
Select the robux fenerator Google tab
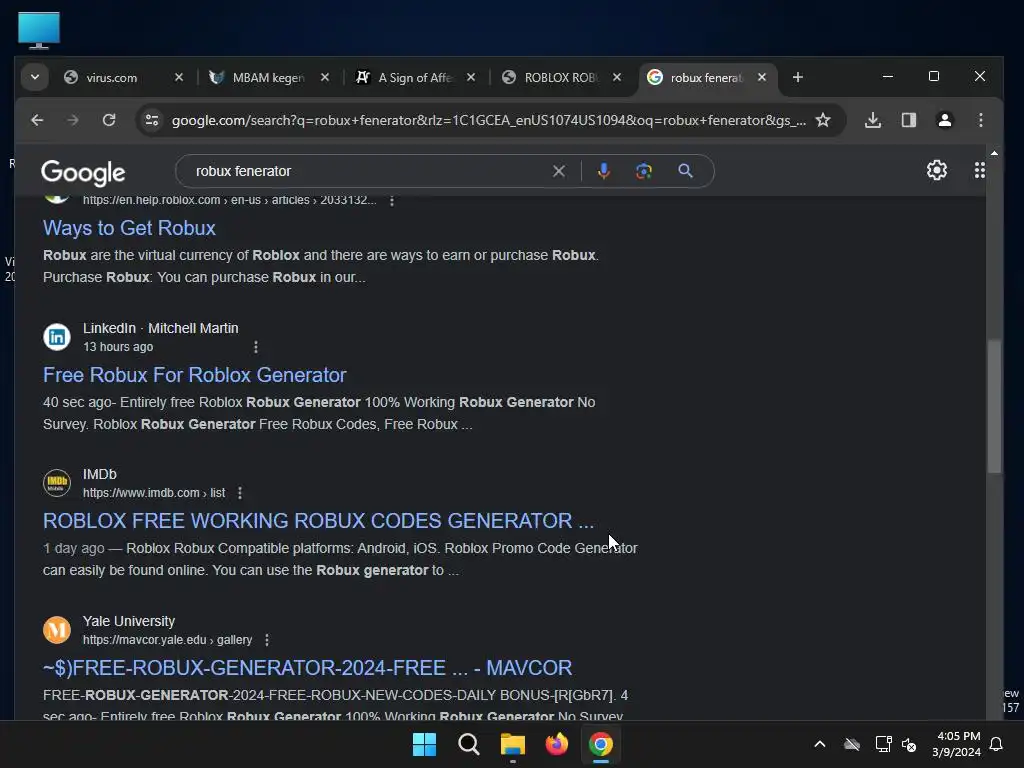point(705,78)
